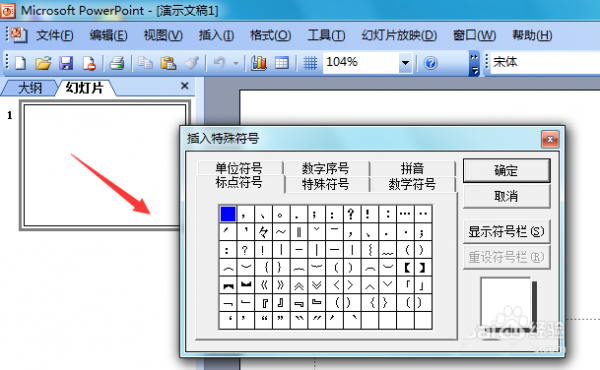Paste using the clipboard icon
Screen dimensions: 600x370
tap(168, 63)
